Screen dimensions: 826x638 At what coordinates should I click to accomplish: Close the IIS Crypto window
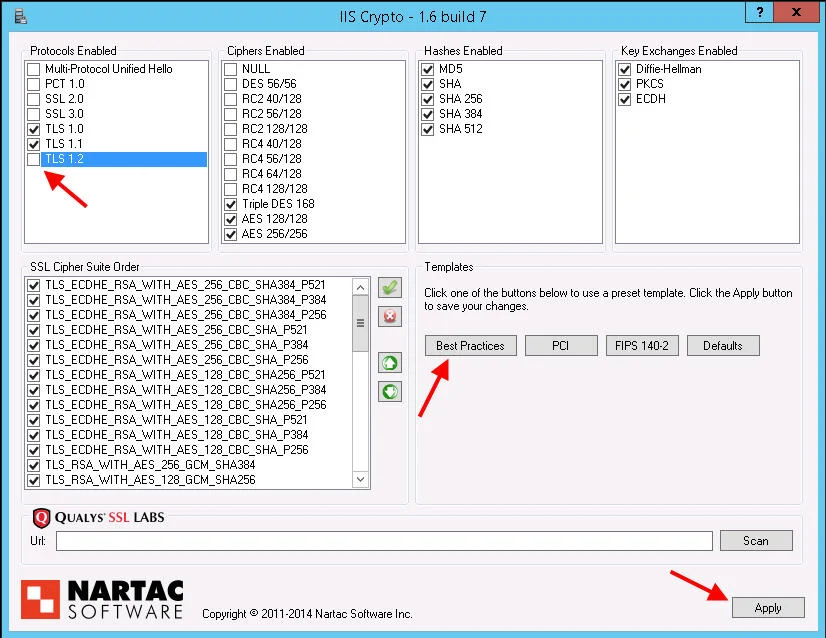[796, 12]
